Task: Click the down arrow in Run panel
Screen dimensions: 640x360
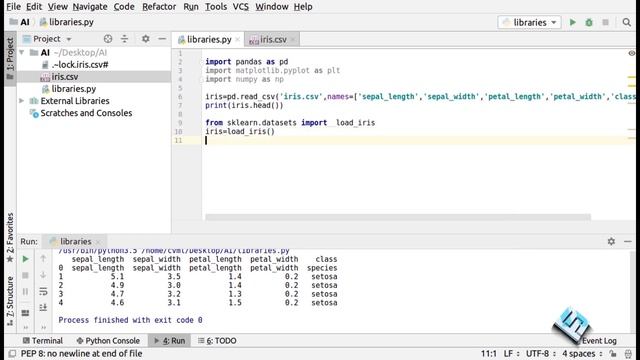Action: coord(43,275)
